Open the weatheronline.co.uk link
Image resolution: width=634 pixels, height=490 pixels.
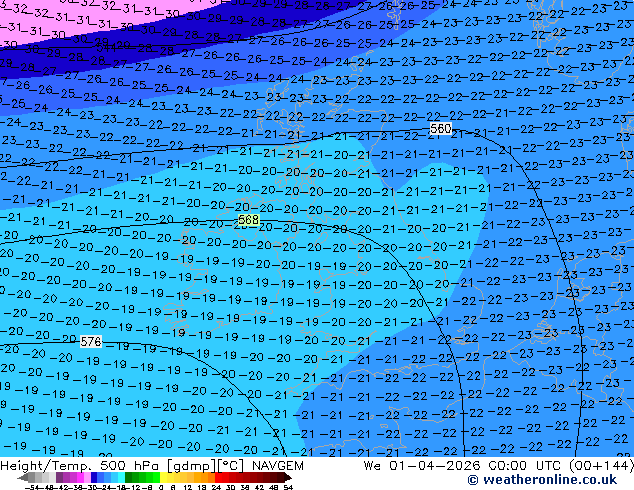click(x=542, y=480)
